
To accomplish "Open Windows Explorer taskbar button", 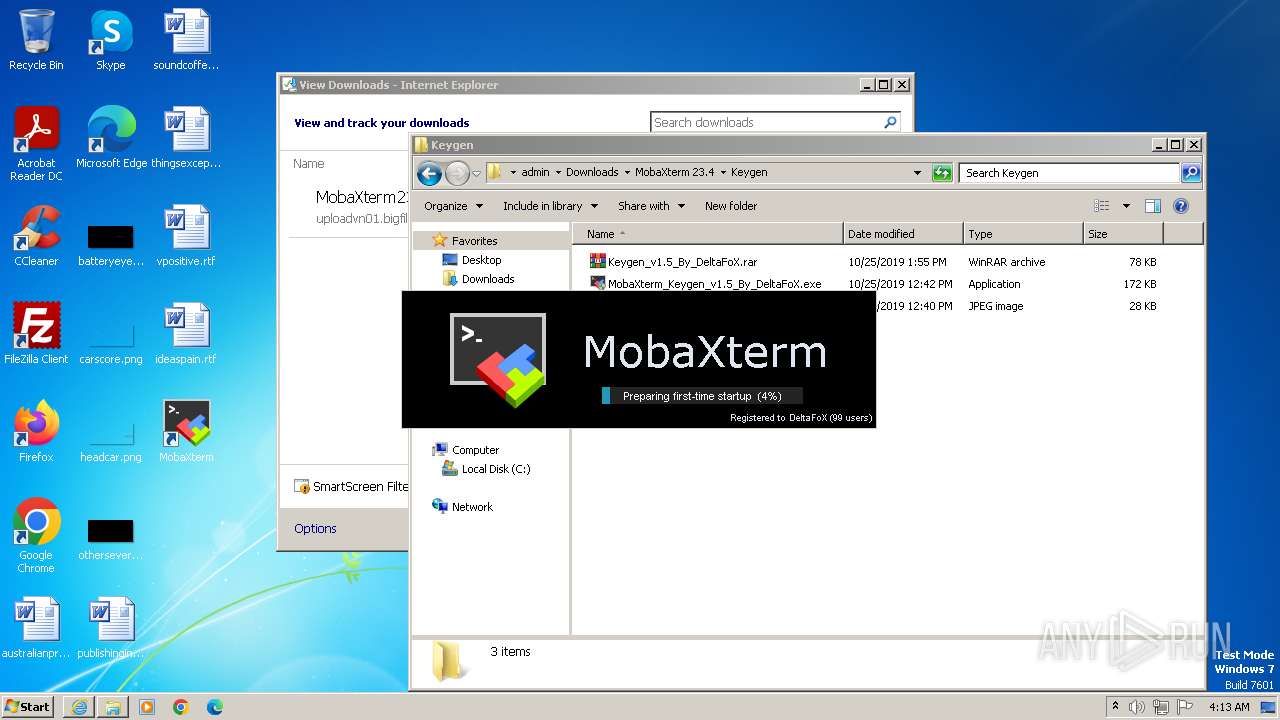I will click(113, 707).
